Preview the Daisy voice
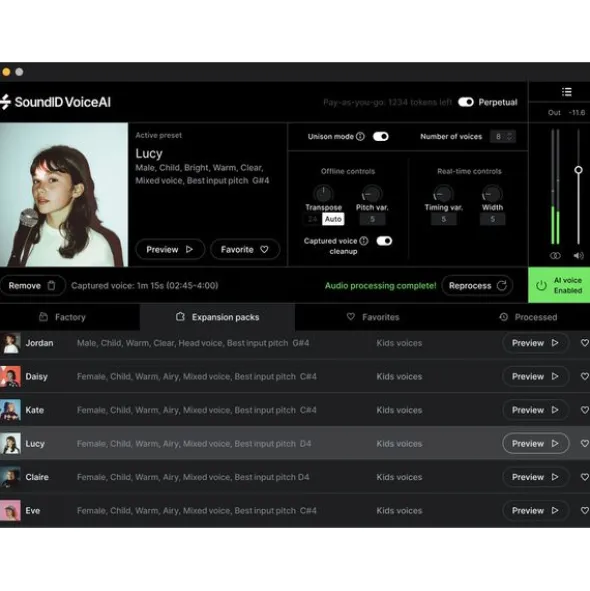This screenshot has width=590, height=591. coord(535,377)
